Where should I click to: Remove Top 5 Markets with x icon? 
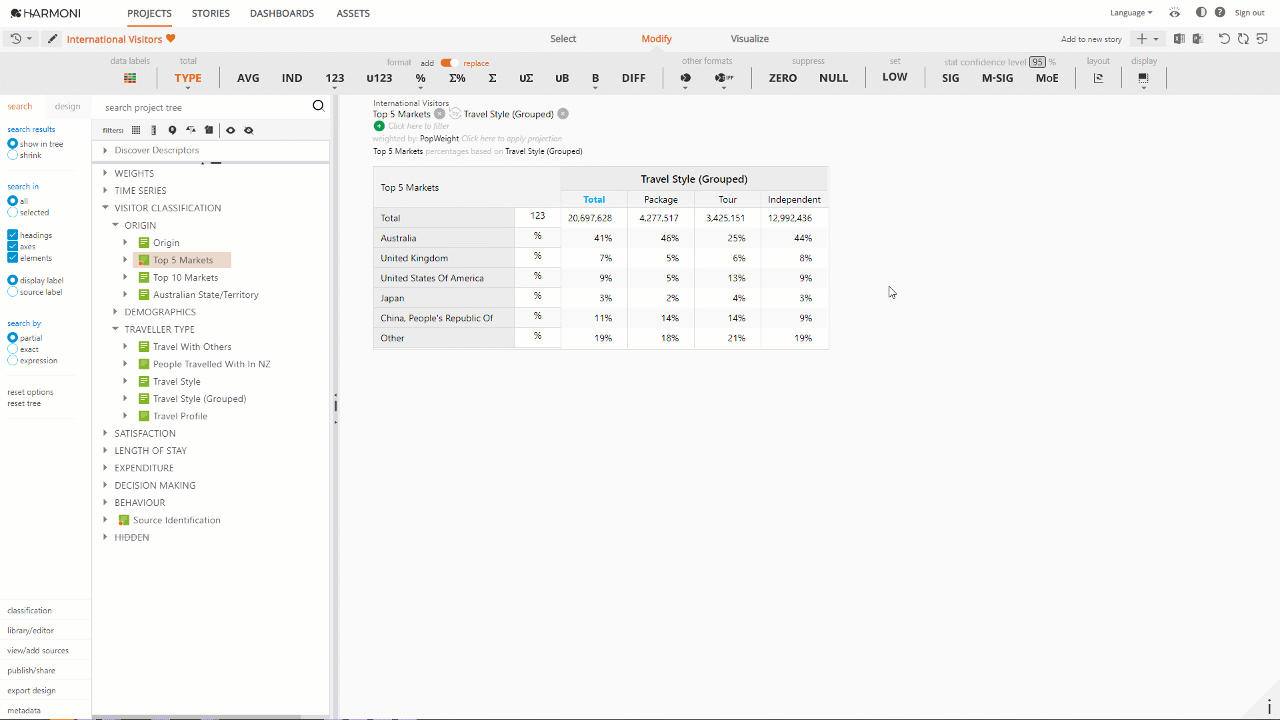click(x=439, y=114)
